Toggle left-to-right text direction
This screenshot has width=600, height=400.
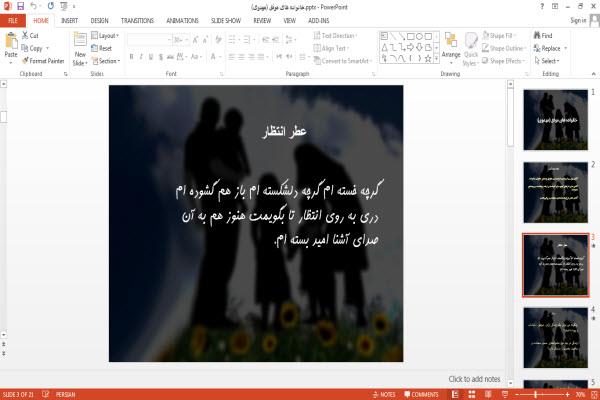(279, 57)
